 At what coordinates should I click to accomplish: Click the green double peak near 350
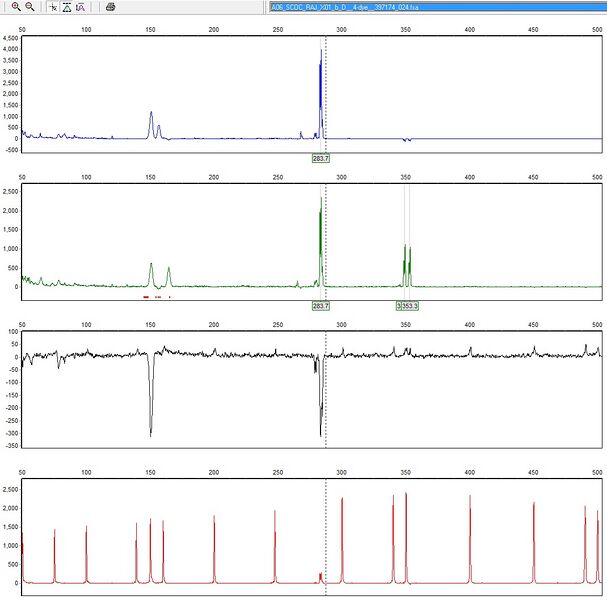pyautogui.click(x=407, y=255)
